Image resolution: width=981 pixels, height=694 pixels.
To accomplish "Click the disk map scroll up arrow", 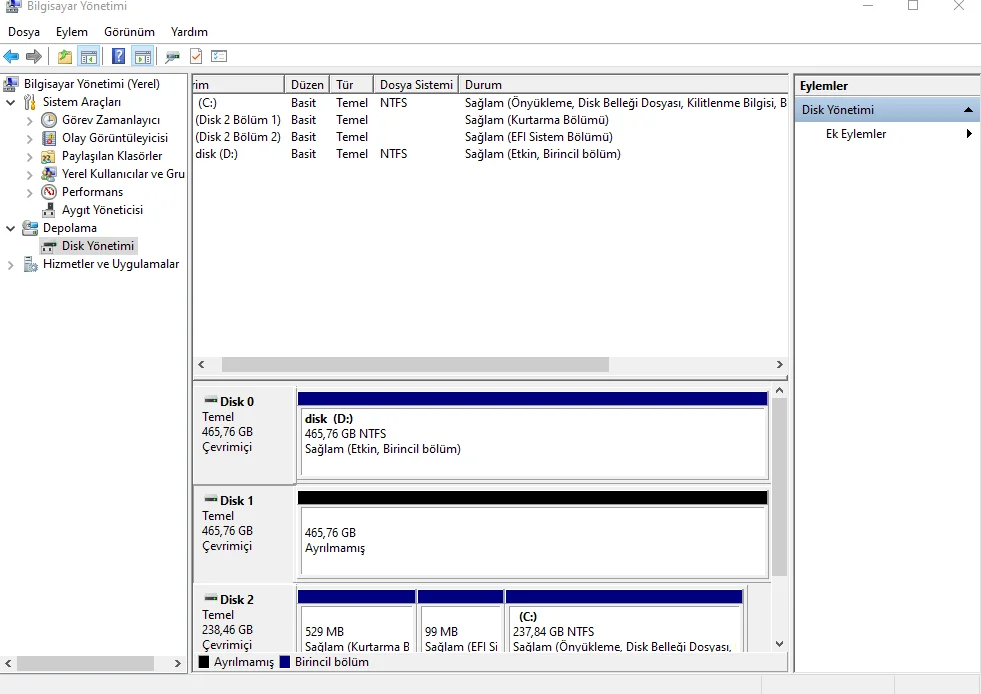I will (780, 390).
